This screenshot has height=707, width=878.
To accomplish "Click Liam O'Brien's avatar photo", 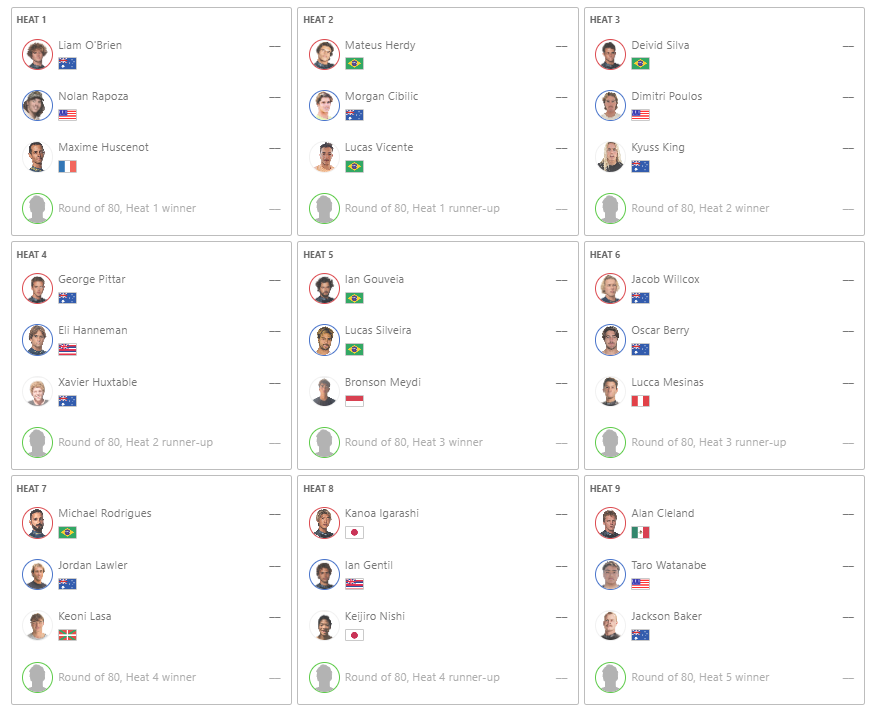I will click(x=38, y=54).
